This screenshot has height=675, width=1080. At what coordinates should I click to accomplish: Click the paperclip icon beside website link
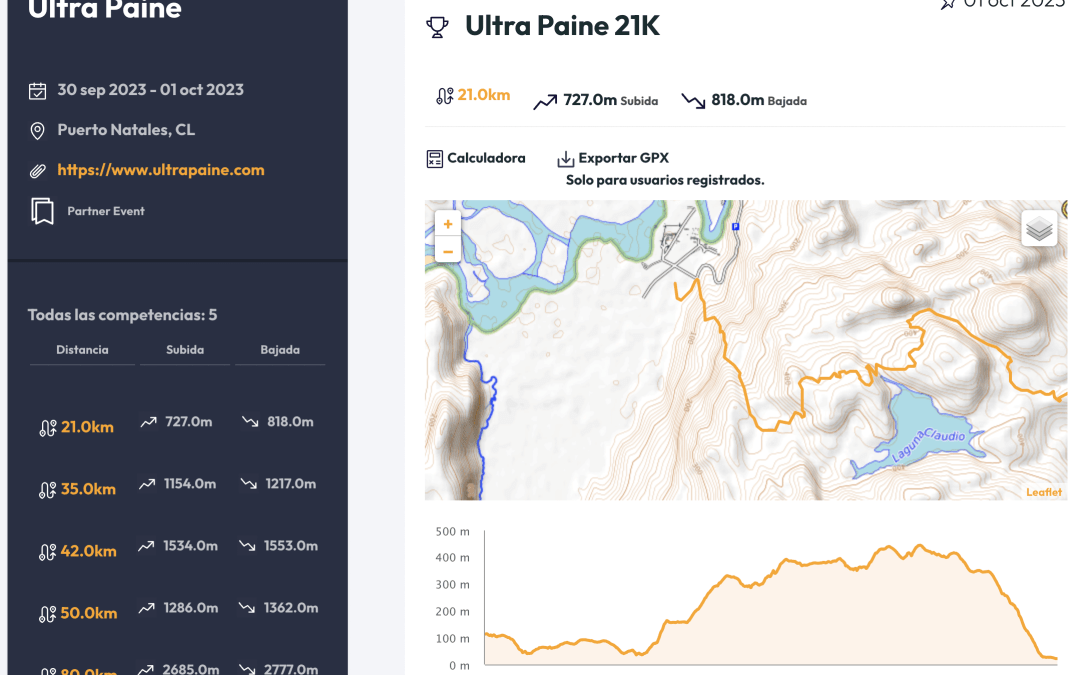(x=38, y=171)
